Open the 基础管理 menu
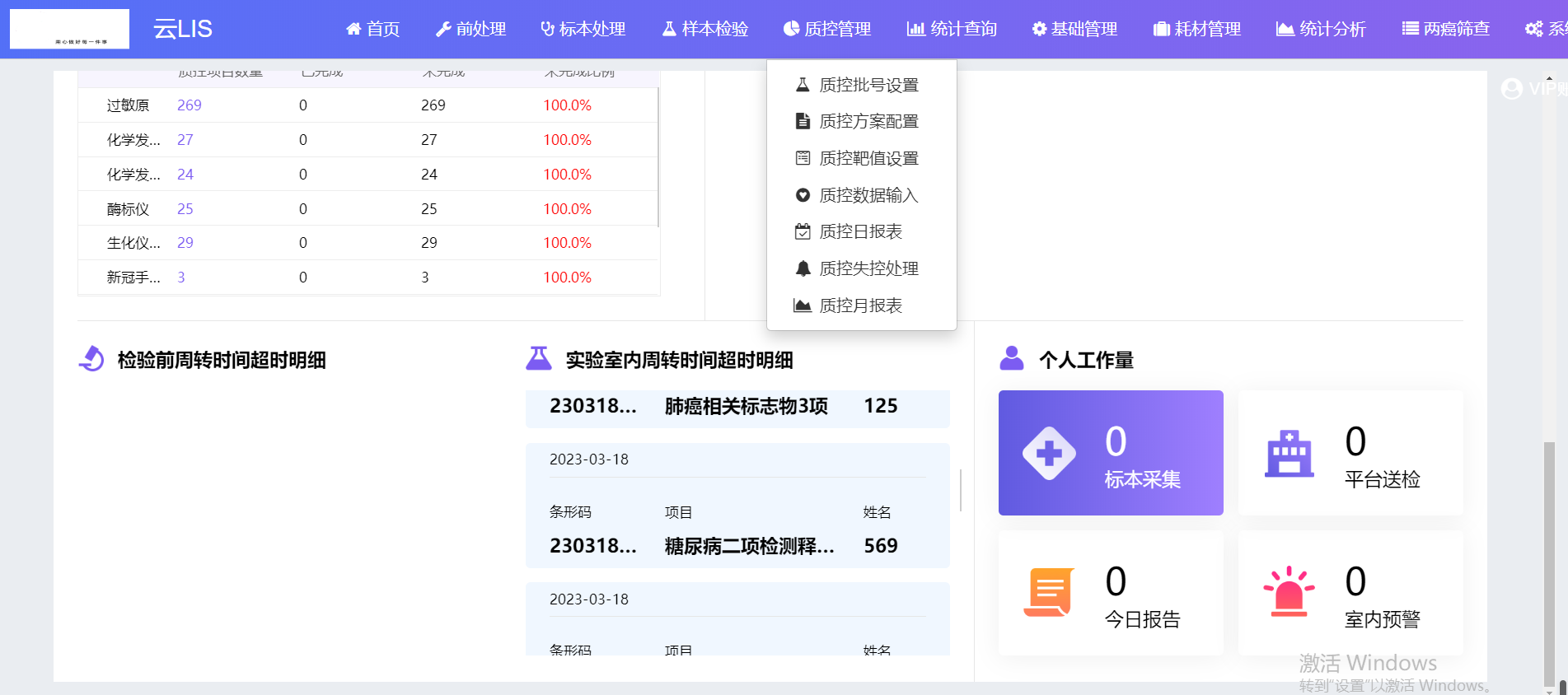The image size is (1568, 695). click(1075, 29)
